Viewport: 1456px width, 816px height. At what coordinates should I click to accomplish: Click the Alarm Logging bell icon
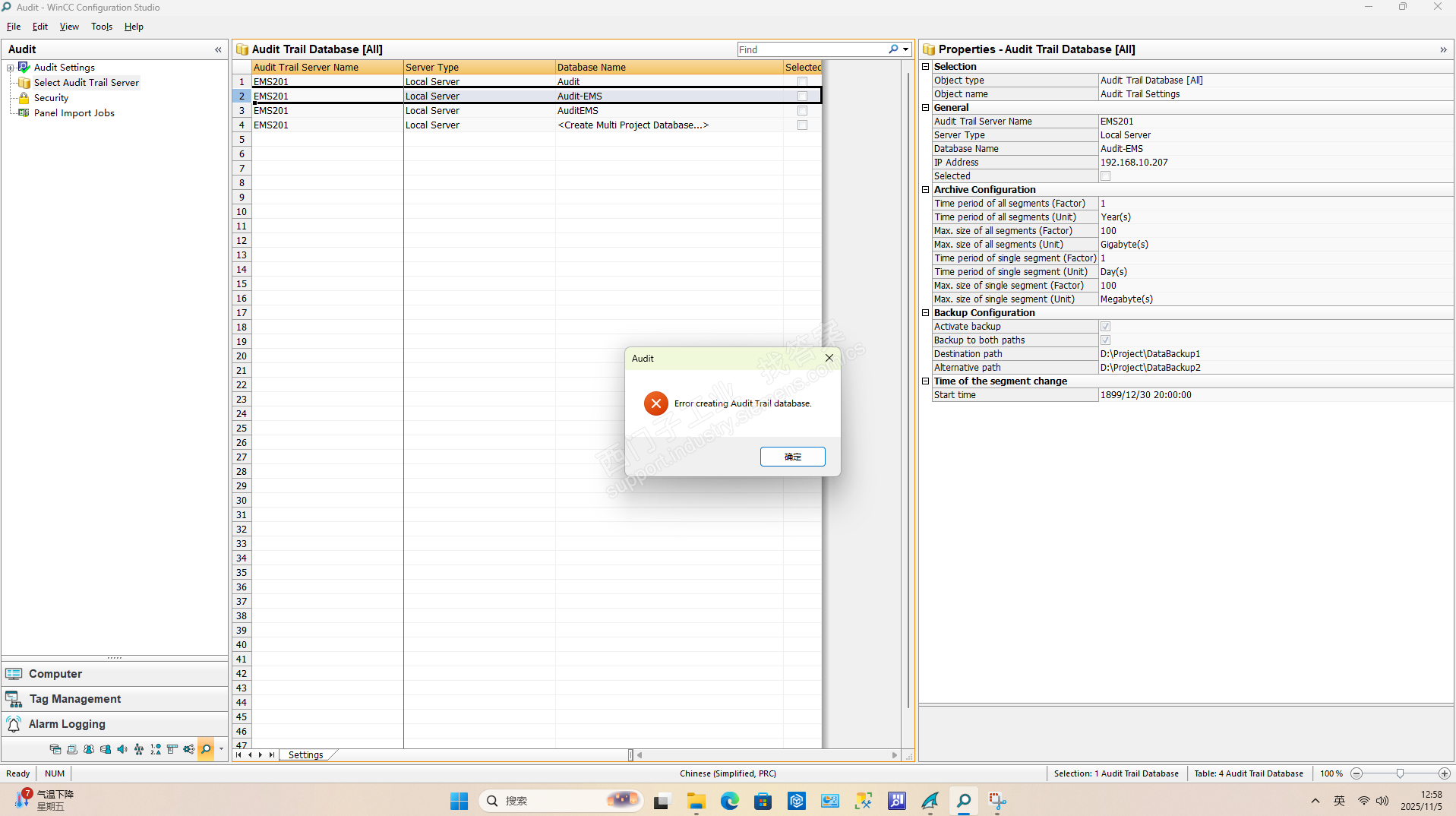click(x=14, y=724)
